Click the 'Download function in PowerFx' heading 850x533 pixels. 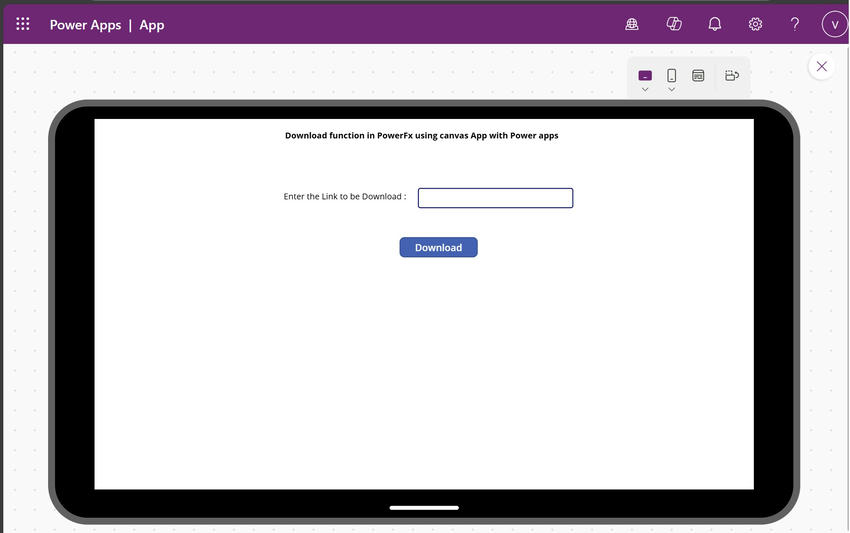point(422,136)
